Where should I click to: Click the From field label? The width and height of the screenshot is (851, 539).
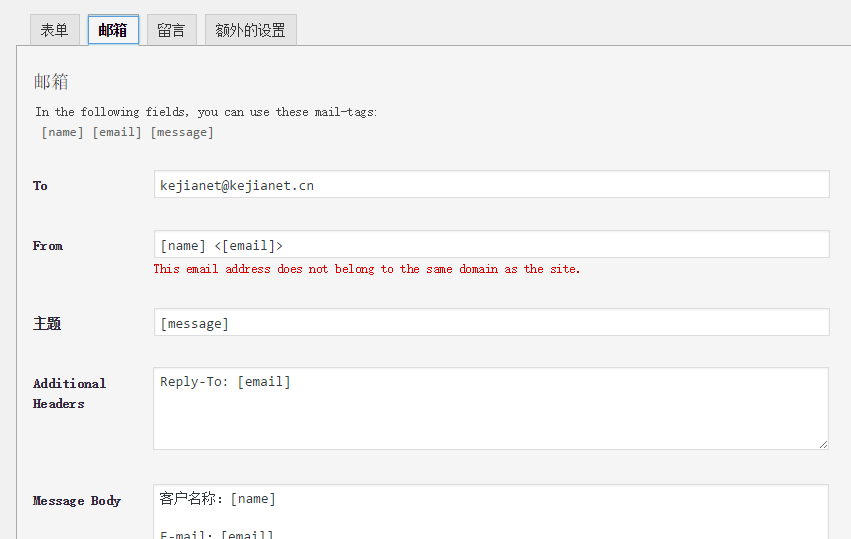coord(48,246)
